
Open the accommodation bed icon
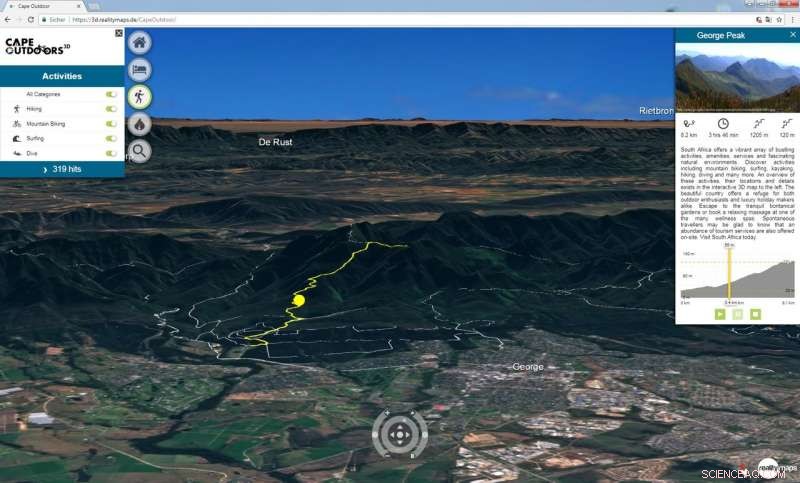140,70
